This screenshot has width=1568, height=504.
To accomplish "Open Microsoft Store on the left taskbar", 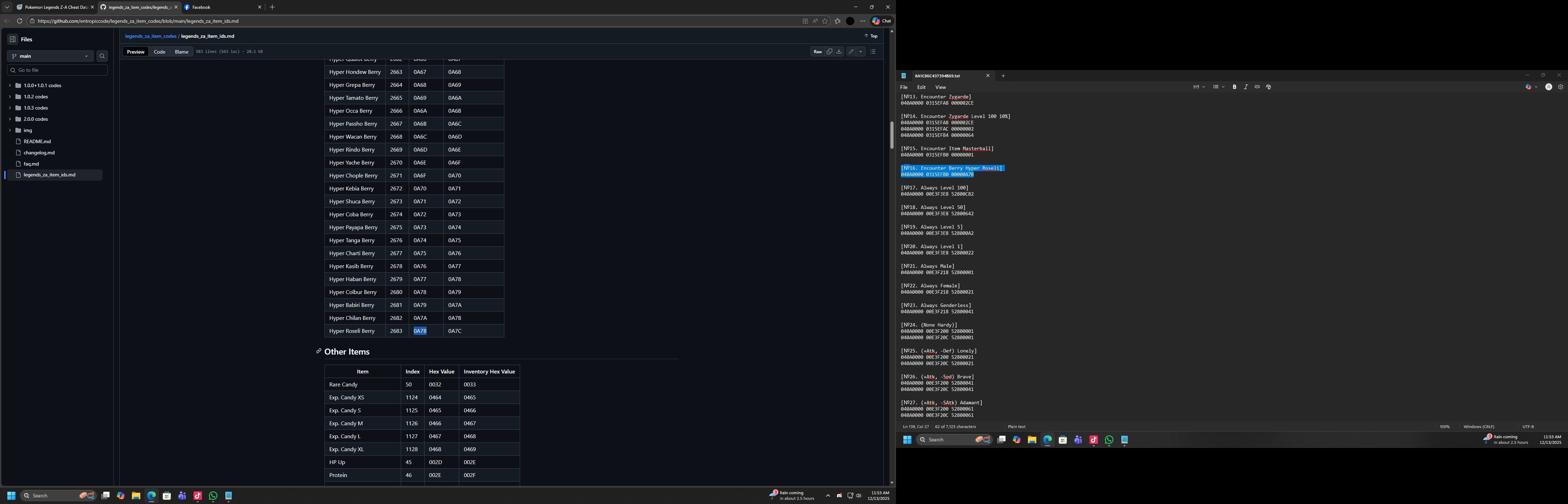I will point(167,496).
